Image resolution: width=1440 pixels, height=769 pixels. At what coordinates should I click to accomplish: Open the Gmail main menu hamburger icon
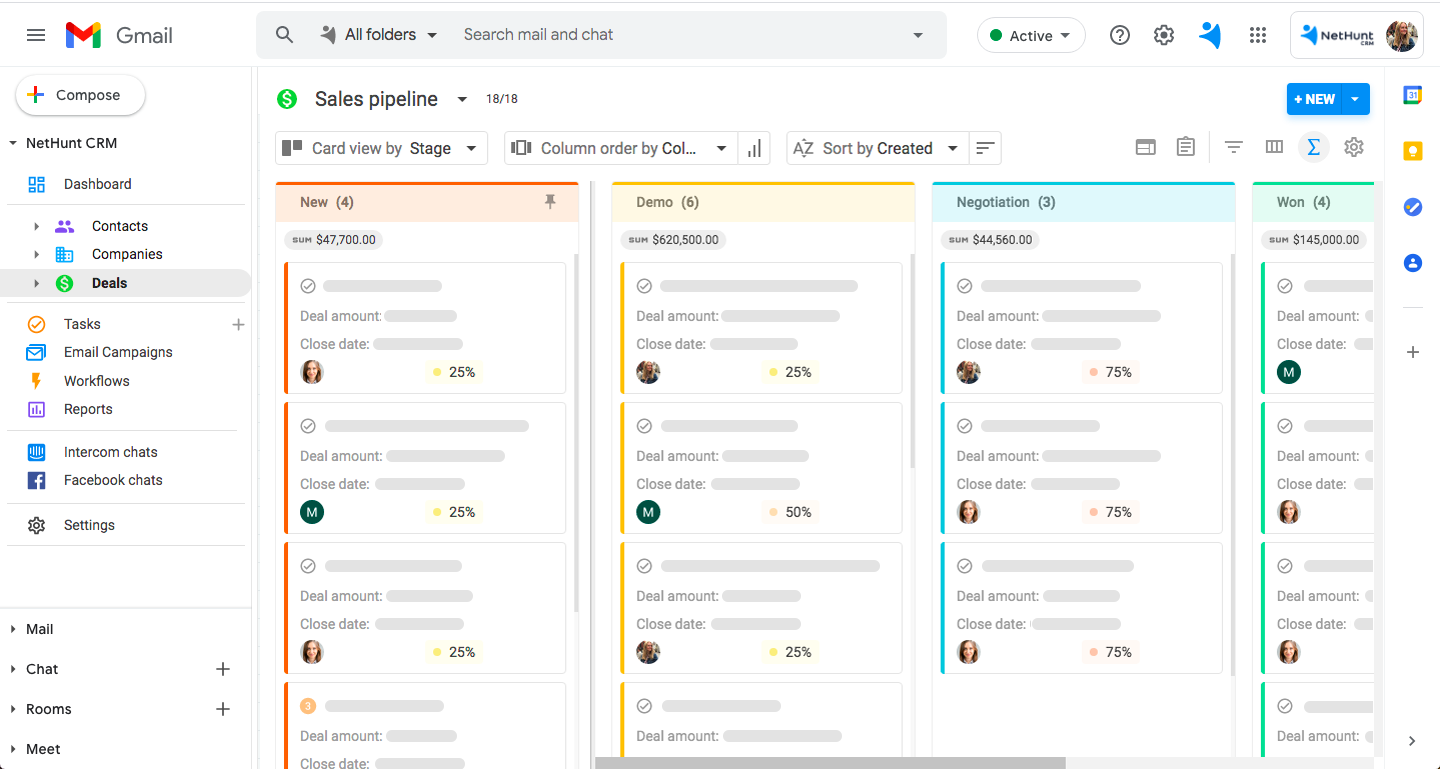[x=36, y=35]
